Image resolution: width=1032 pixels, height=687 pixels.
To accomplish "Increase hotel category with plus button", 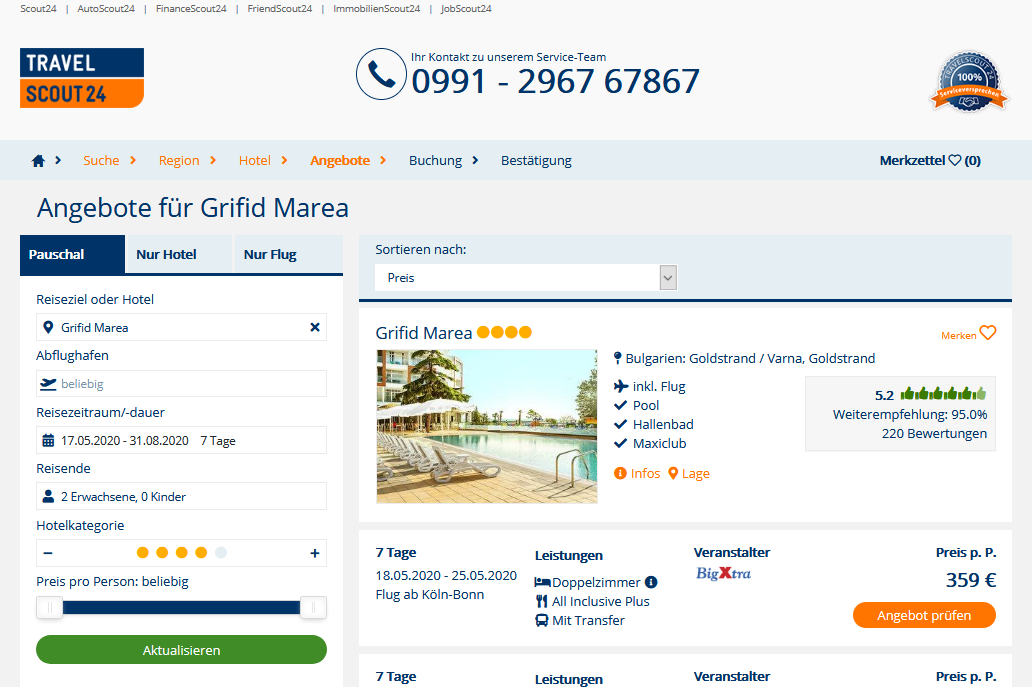I will pyautogui.click(x=315, y=553).
